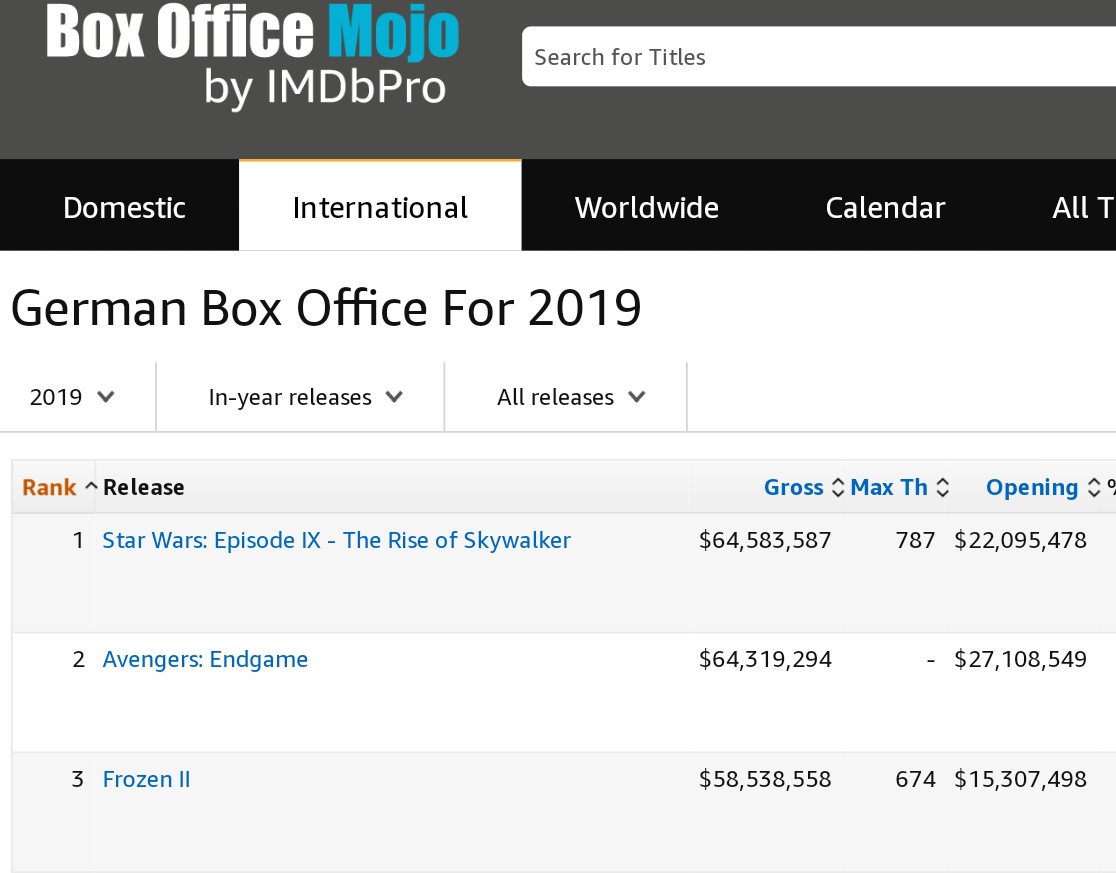Viewport: 1116px width, 873px height.
Task: Expand the In-year releases dropdown
Action: pyautogui.click(x=305, y=397)
